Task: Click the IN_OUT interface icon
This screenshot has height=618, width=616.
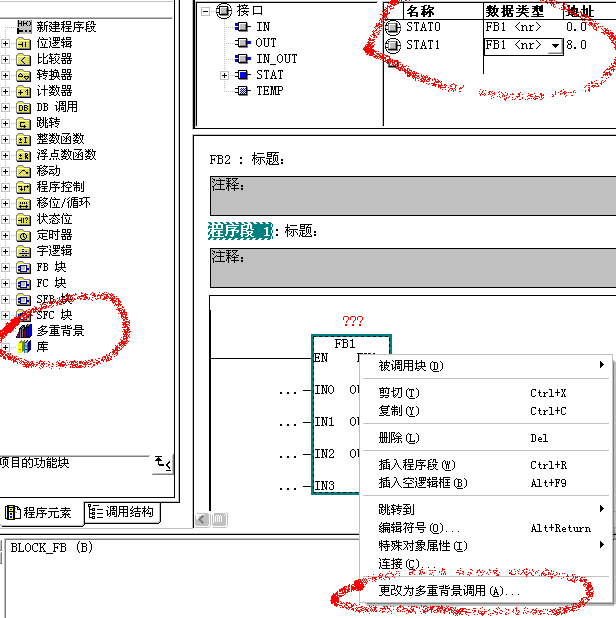Action: [242, 59]
